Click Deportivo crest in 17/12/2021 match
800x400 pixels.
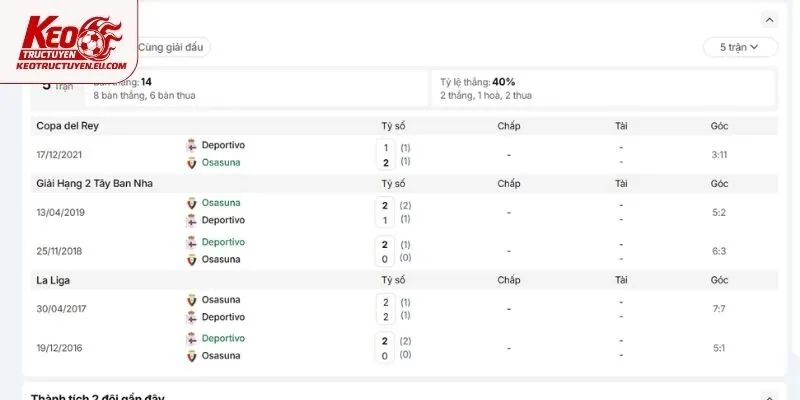191,145
